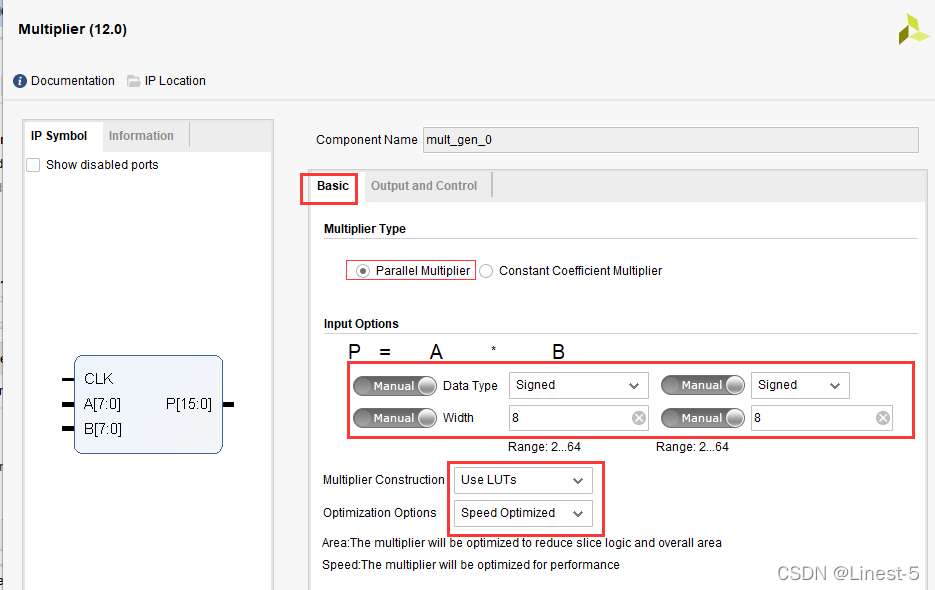
Task: Open Optimization Options Speed Optimized dropdown
Action: click(523, 513)
